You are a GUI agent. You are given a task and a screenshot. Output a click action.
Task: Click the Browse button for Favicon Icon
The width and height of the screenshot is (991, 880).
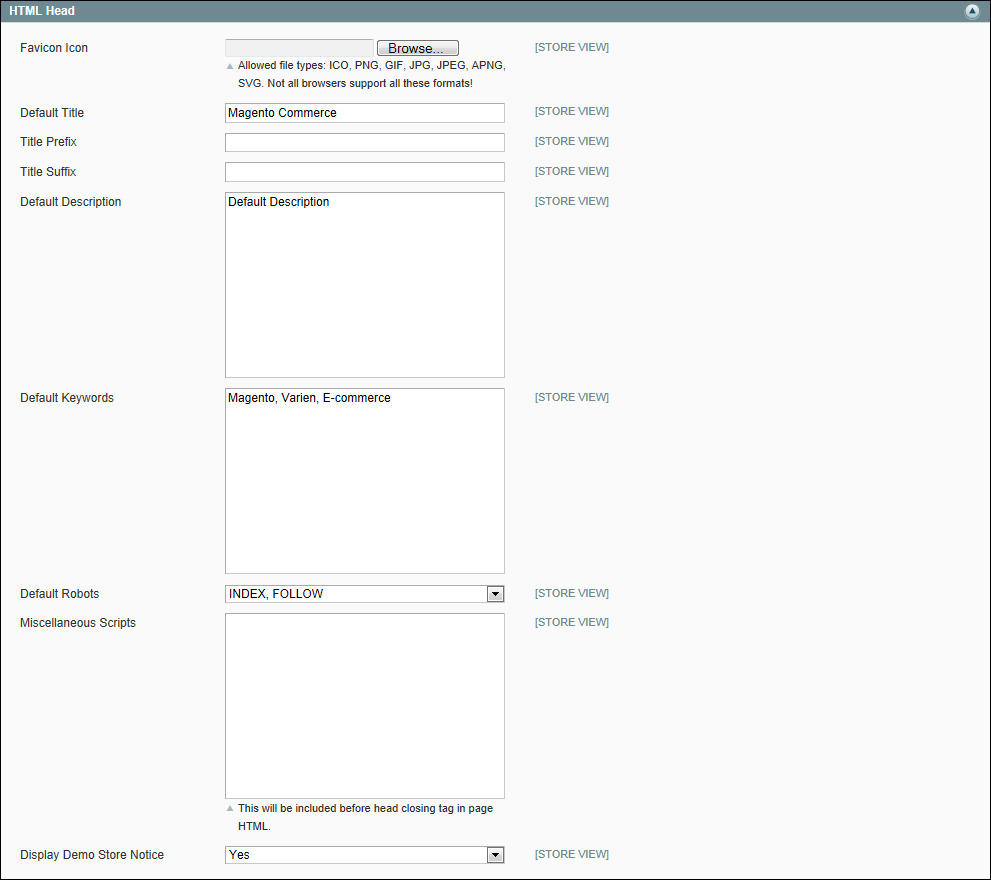(x=418, y=48)
